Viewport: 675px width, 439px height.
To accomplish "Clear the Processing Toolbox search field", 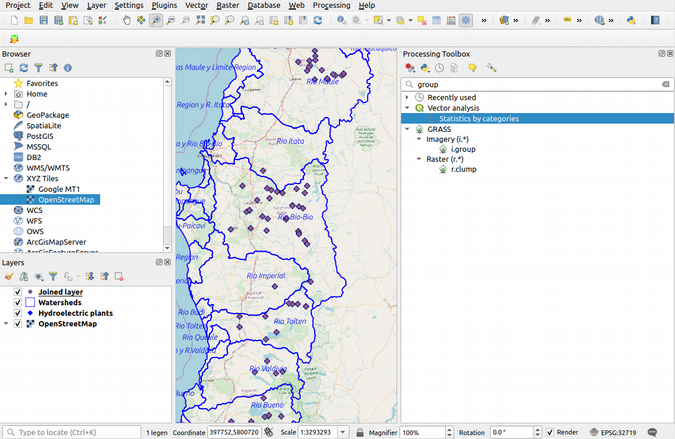I will click(665, 85).
